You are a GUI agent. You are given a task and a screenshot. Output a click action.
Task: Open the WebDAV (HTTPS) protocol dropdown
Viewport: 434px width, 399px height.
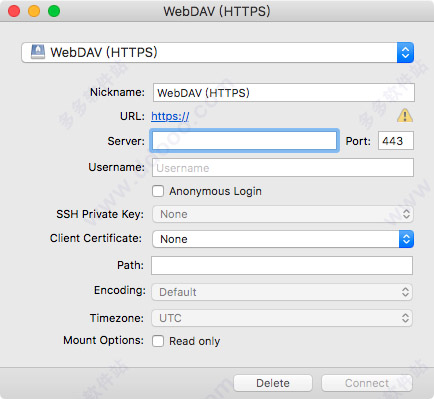click(217, 53)
